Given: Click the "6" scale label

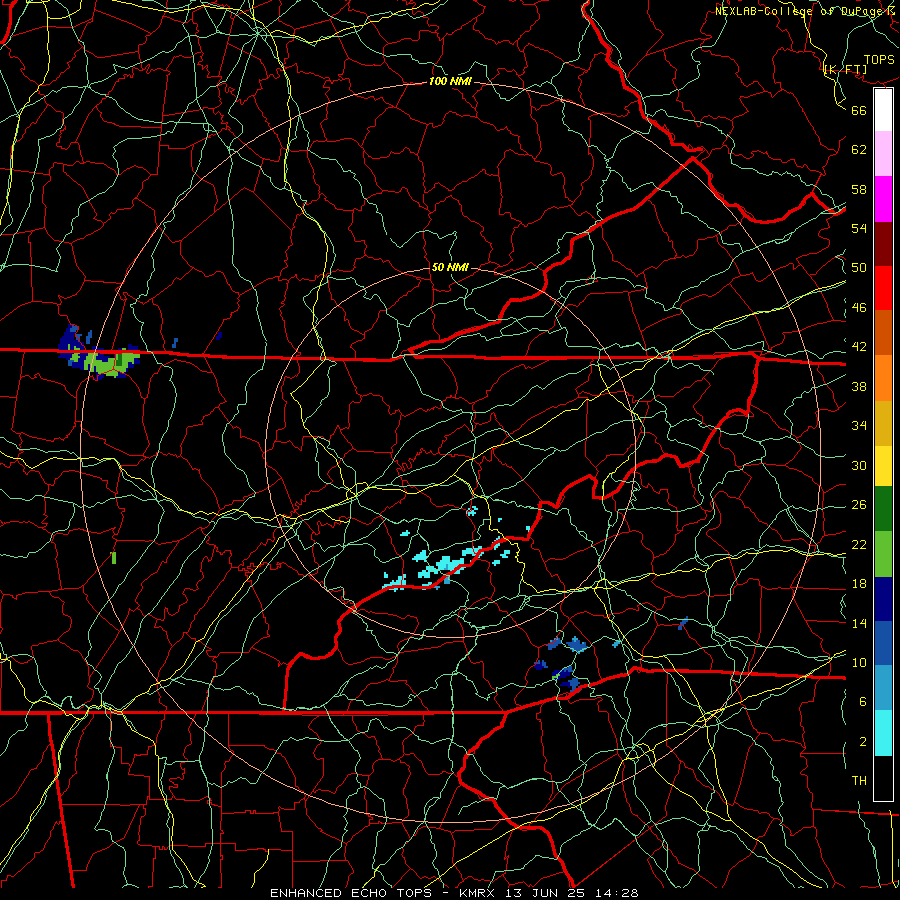Looking at the screenshot, I should [x=863, y=702].
